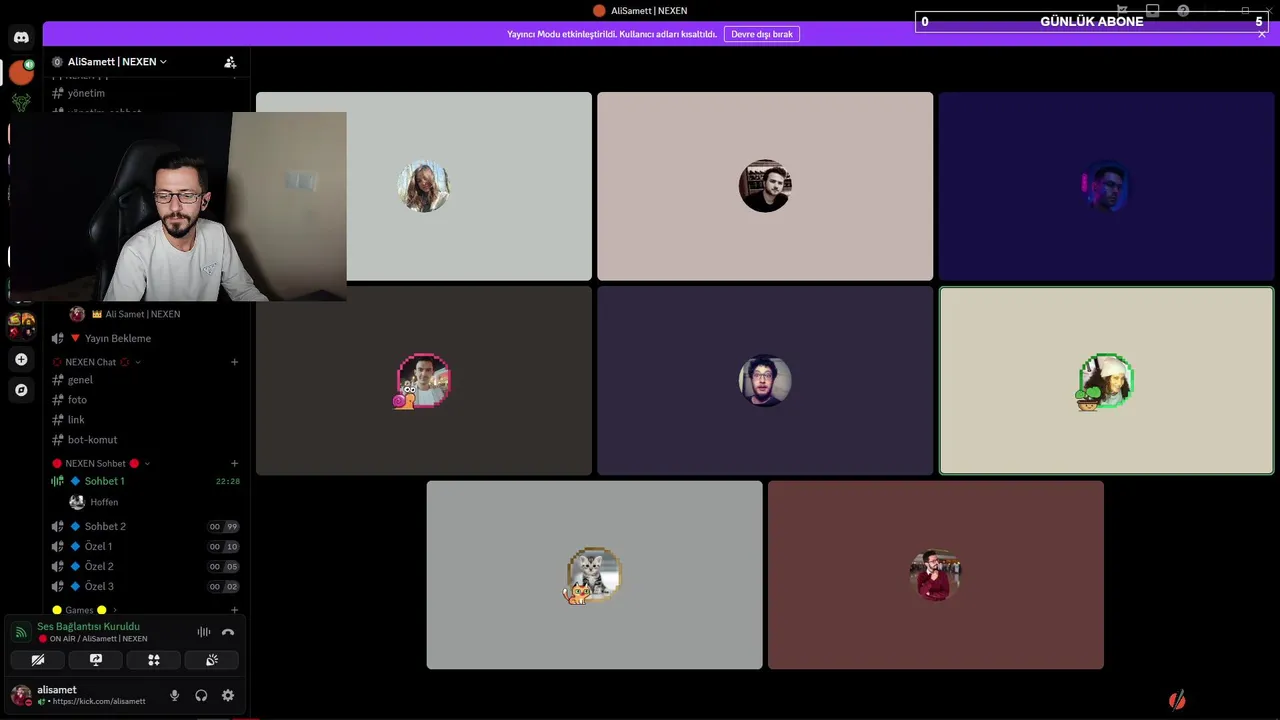Click the invite people icon in header

[231, 62]
